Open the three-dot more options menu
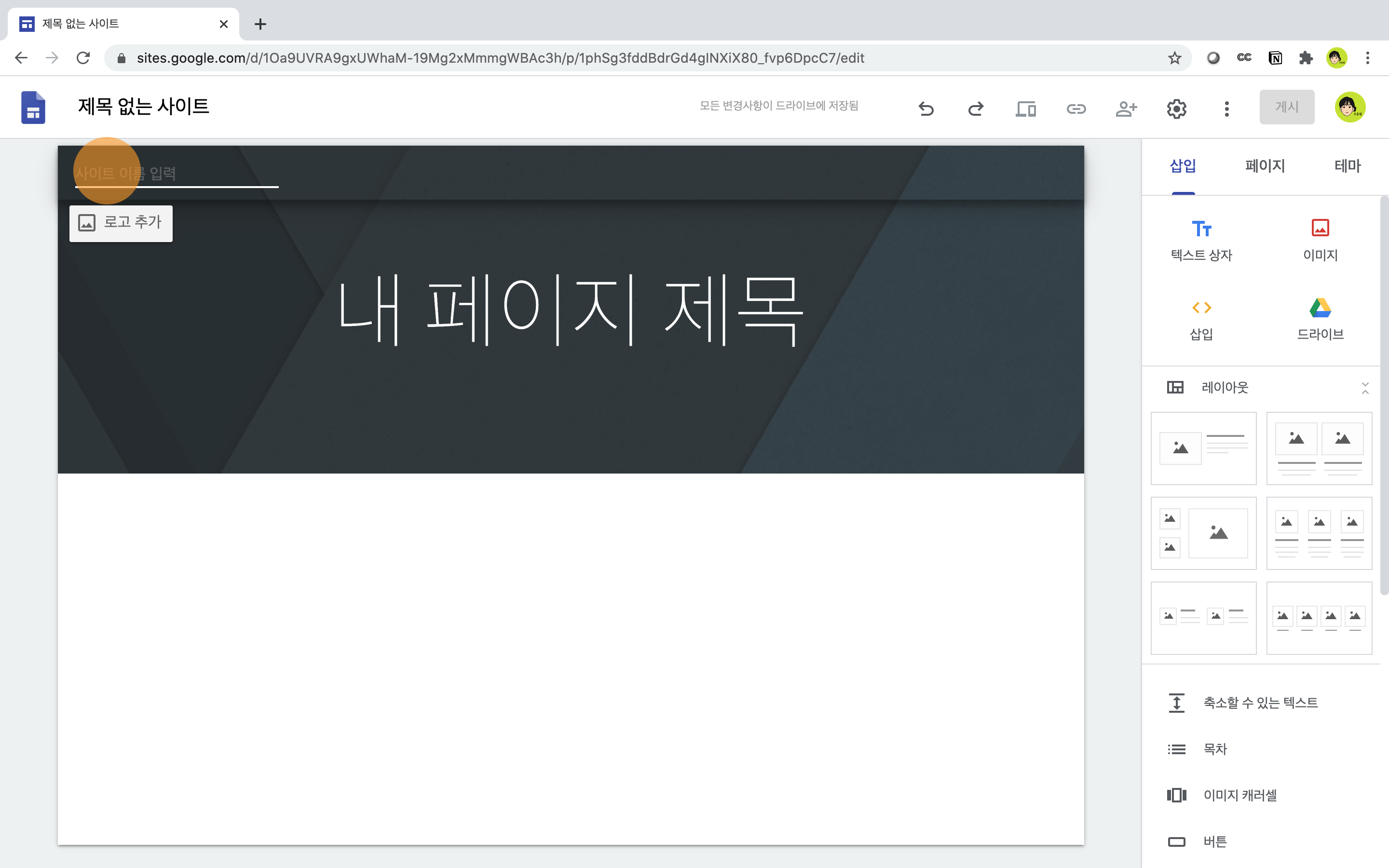 point(1226,108)
